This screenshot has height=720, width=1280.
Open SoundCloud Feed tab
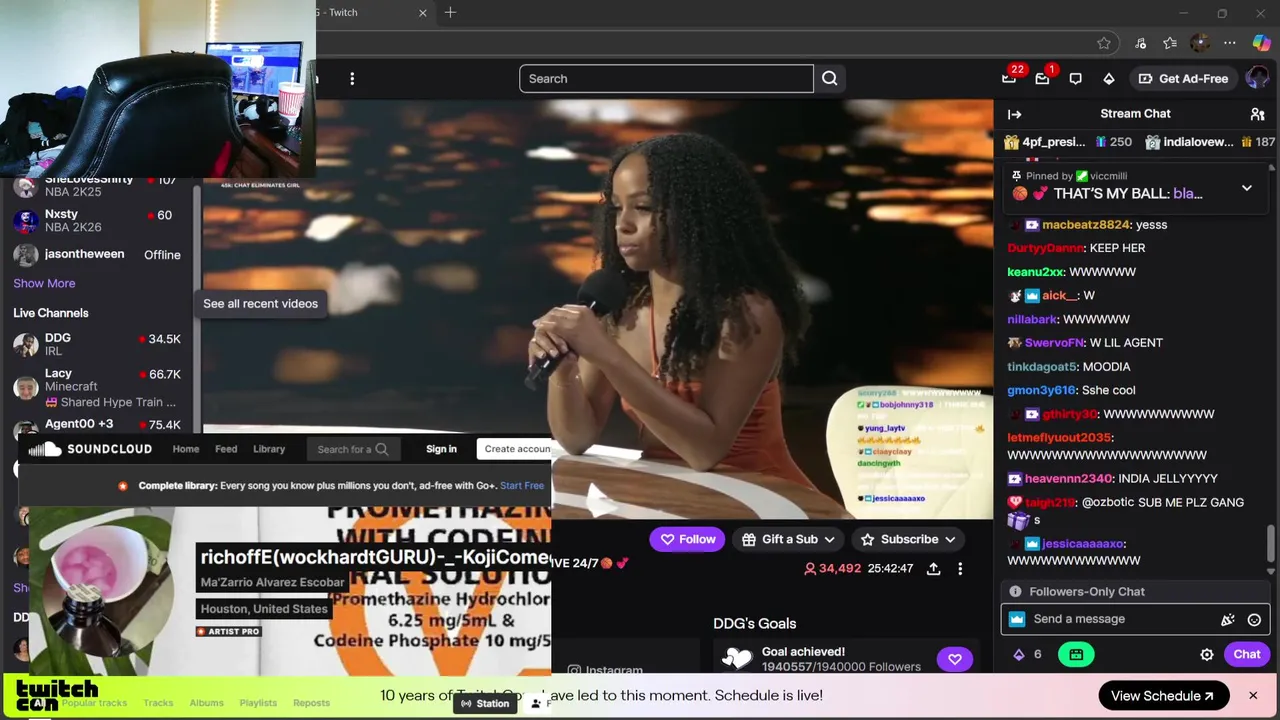pyautogui.click(x=226, y=449)
